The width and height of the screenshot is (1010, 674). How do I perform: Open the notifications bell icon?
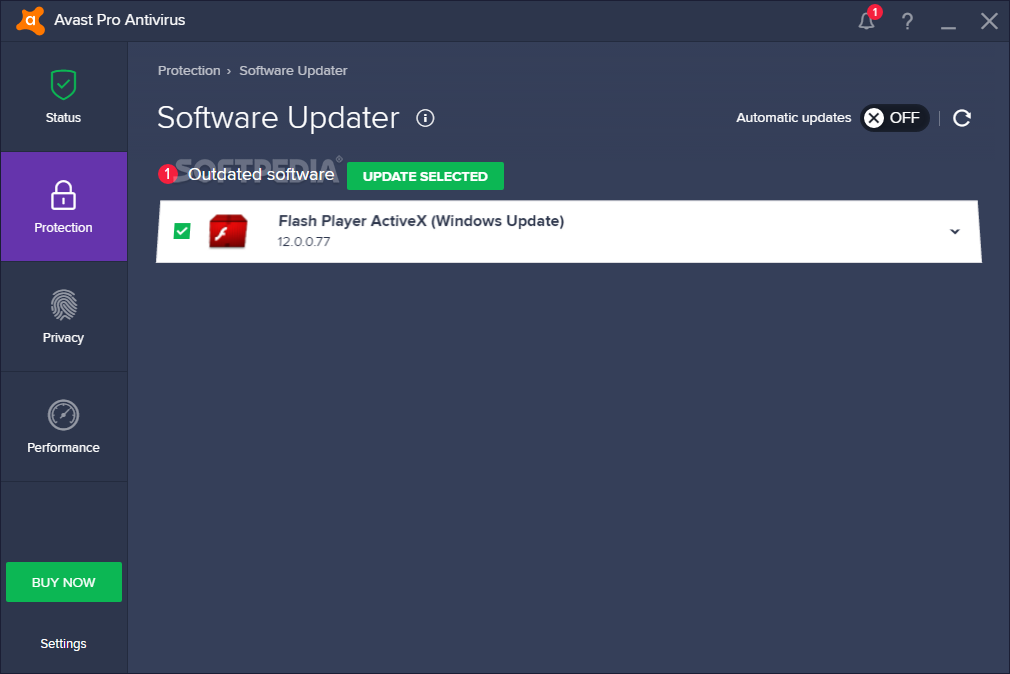(867, 21)
